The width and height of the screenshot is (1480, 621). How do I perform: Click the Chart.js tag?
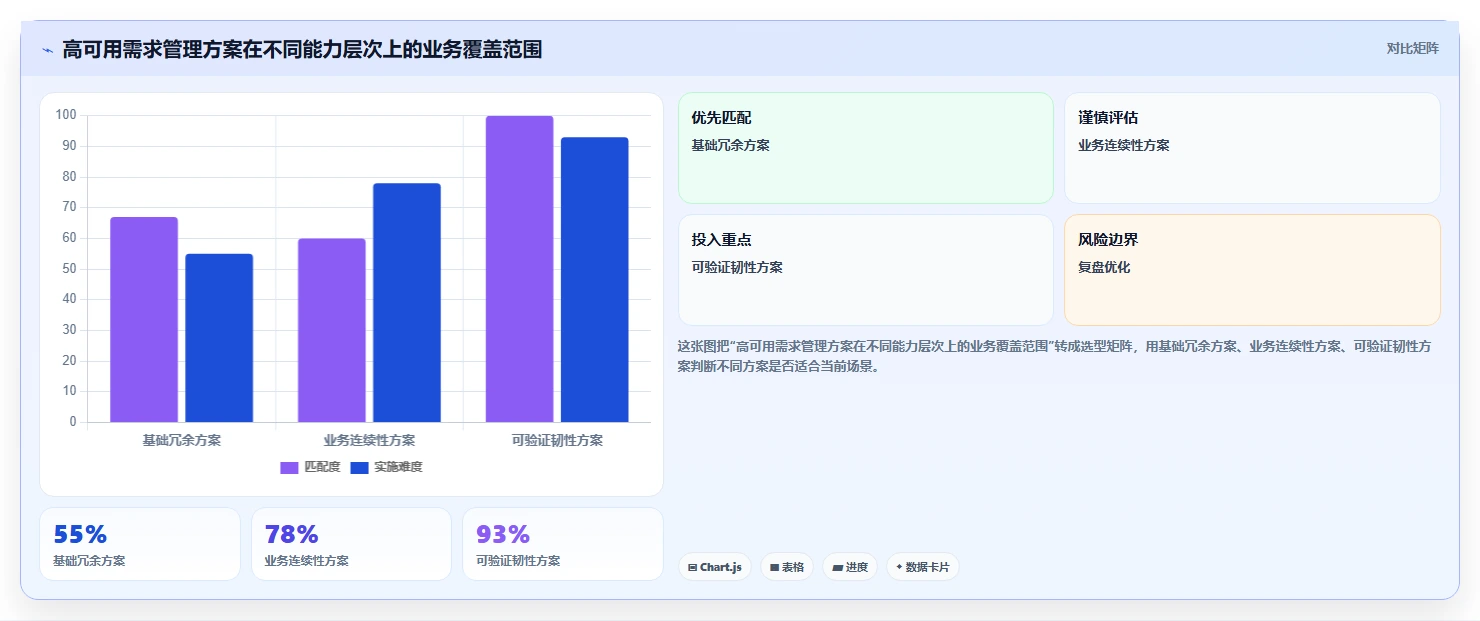(715, 567)
